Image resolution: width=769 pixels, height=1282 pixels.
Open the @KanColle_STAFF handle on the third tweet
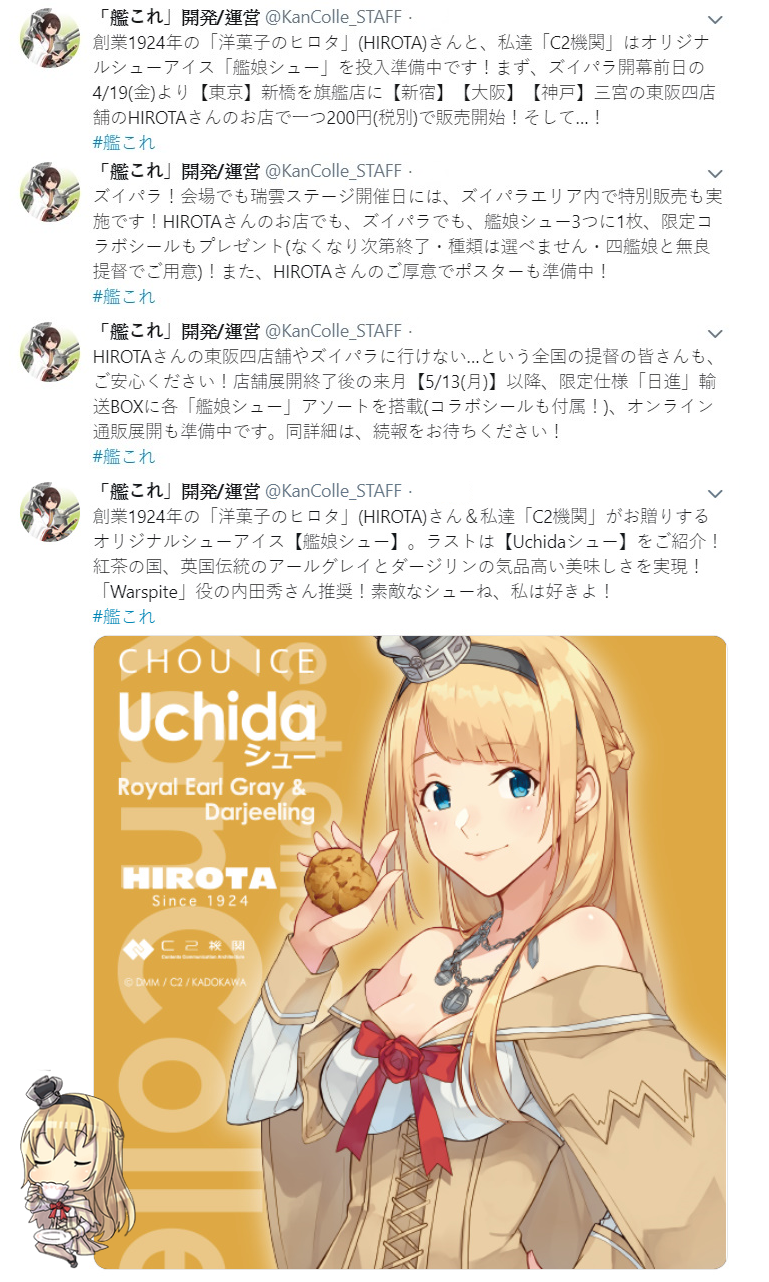click(x=334, y=330)
